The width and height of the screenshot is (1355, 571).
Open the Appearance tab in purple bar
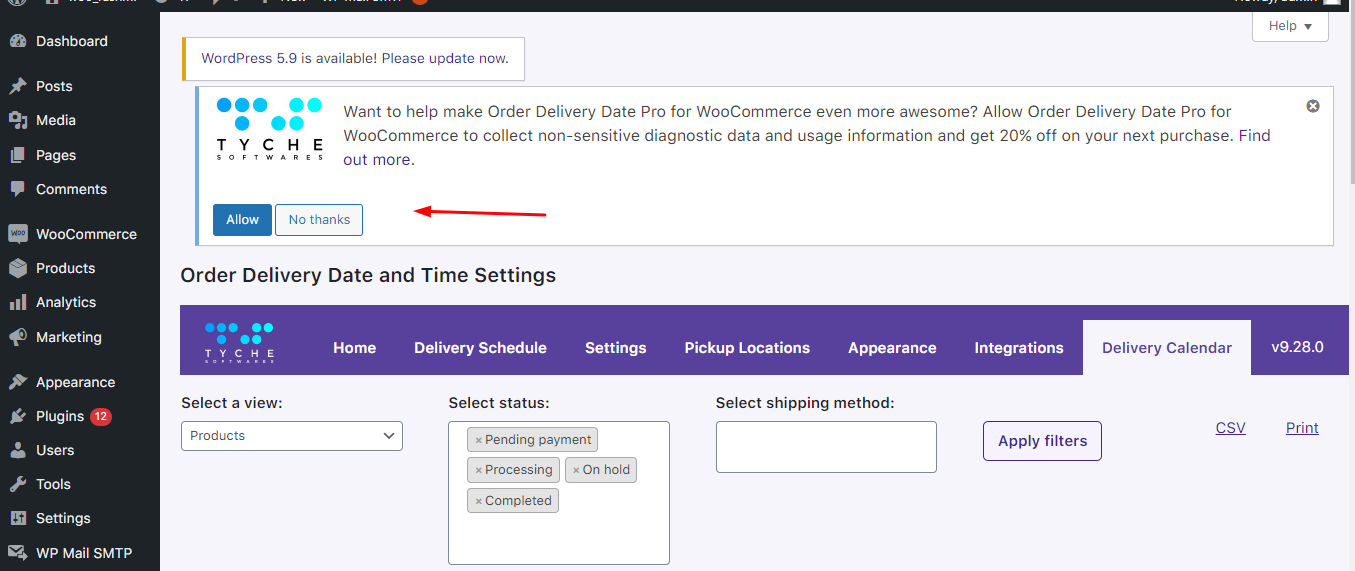(892, 348)
